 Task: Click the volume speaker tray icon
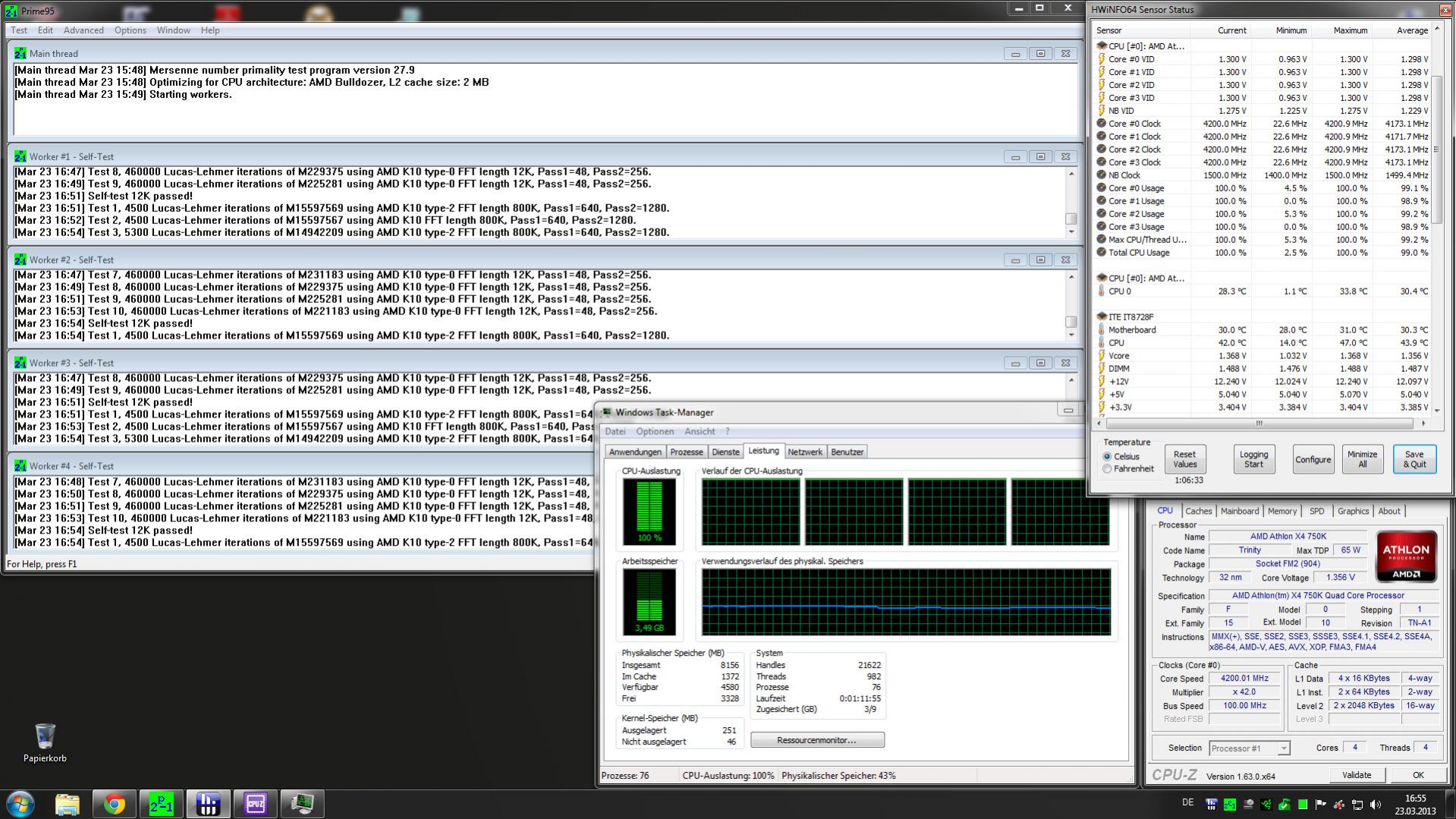1376,804
